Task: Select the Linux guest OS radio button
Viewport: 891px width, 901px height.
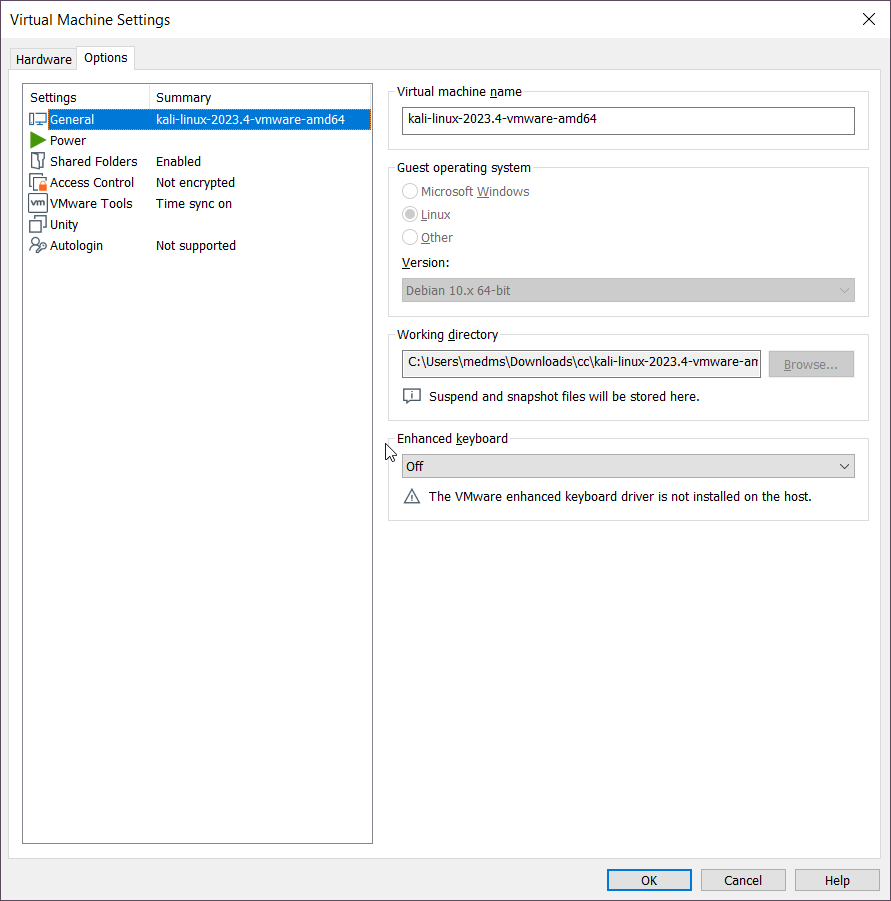Action: 410,214
